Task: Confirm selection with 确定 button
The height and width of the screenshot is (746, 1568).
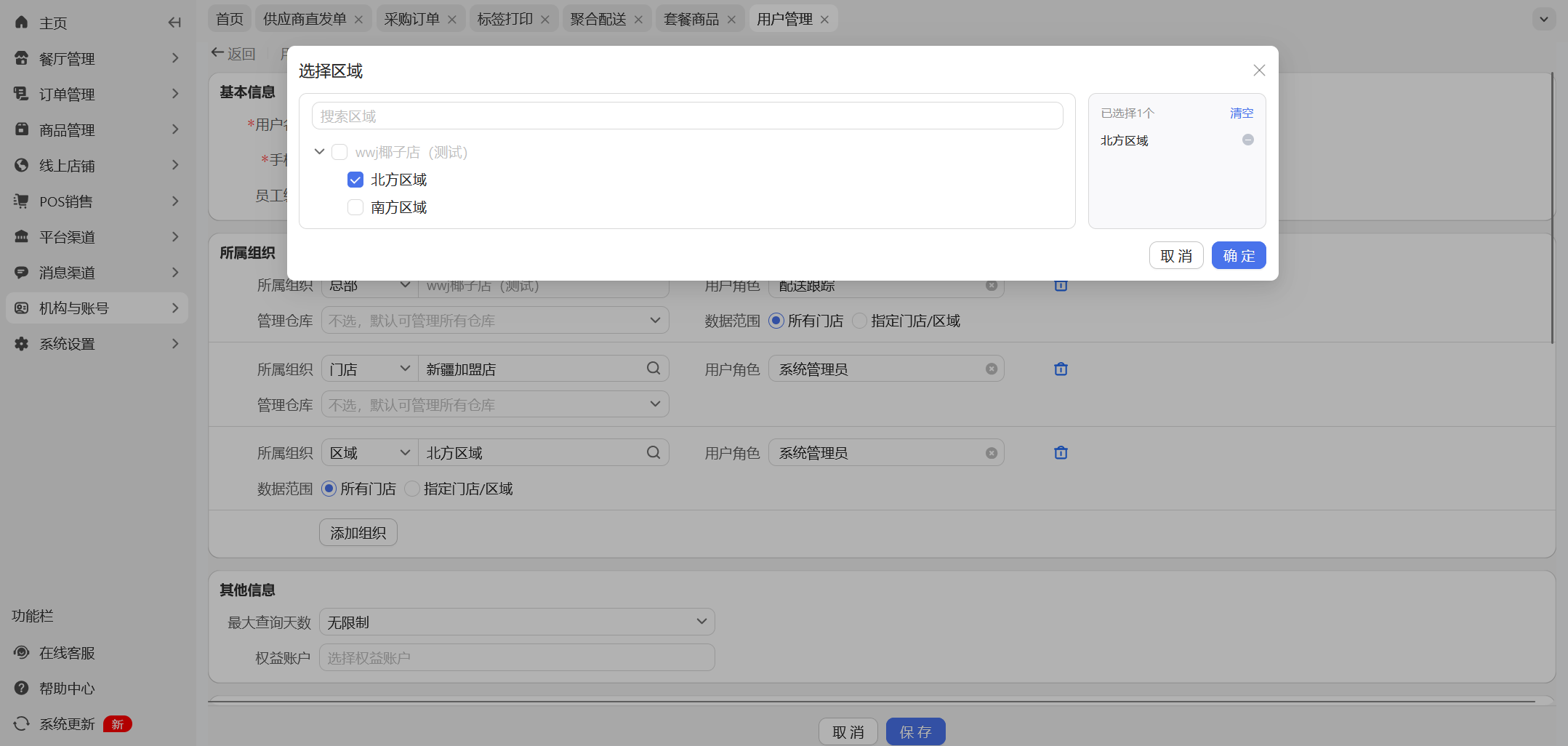Action: coord(1238,256)
